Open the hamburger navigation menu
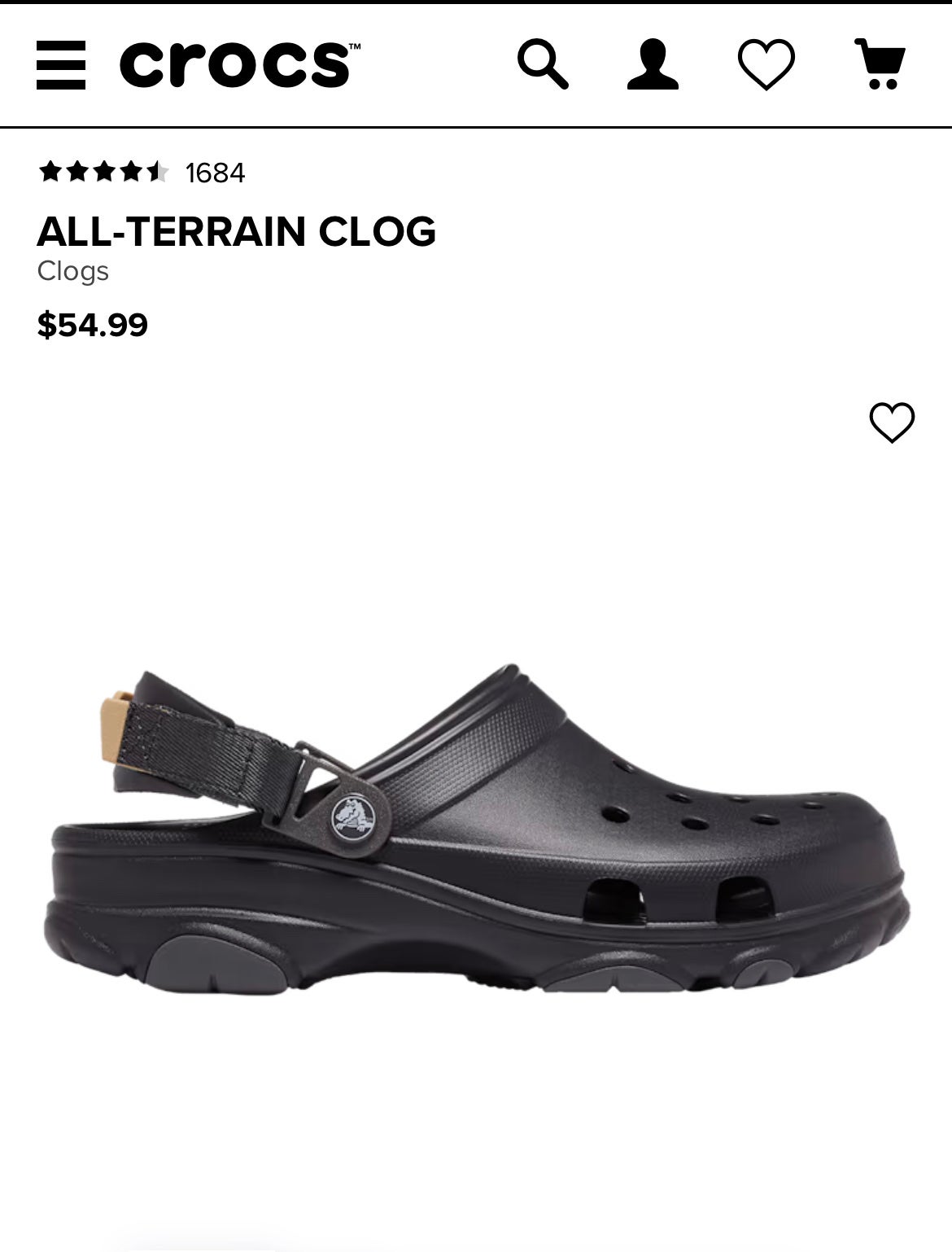This screenshot has height=1252, width=952. (61, 64)
